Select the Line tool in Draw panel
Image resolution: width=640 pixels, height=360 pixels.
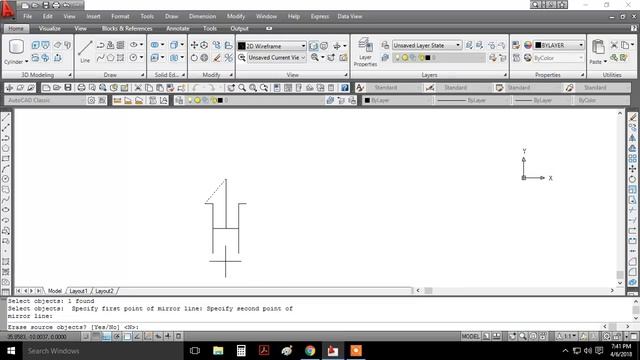point(85,51)
